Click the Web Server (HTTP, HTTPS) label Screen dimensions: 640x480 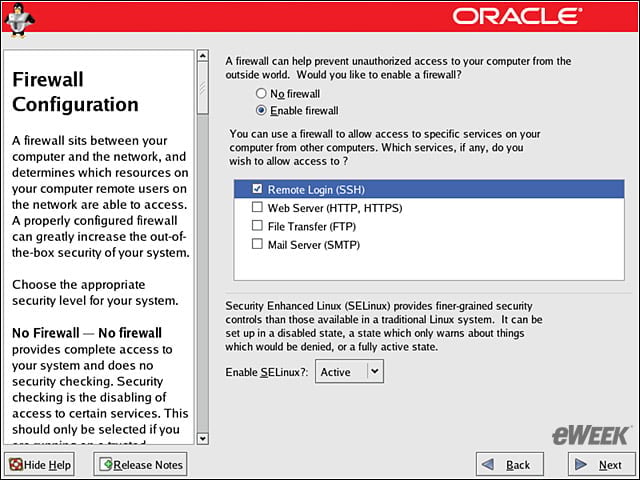(335, 208)
